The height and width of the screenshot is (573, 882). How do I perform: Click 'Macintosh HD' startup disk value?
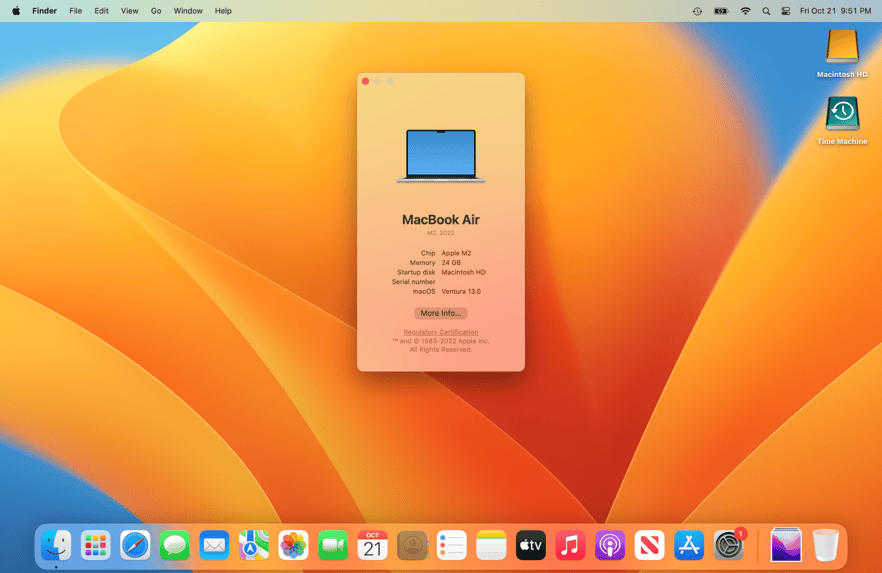463,272
